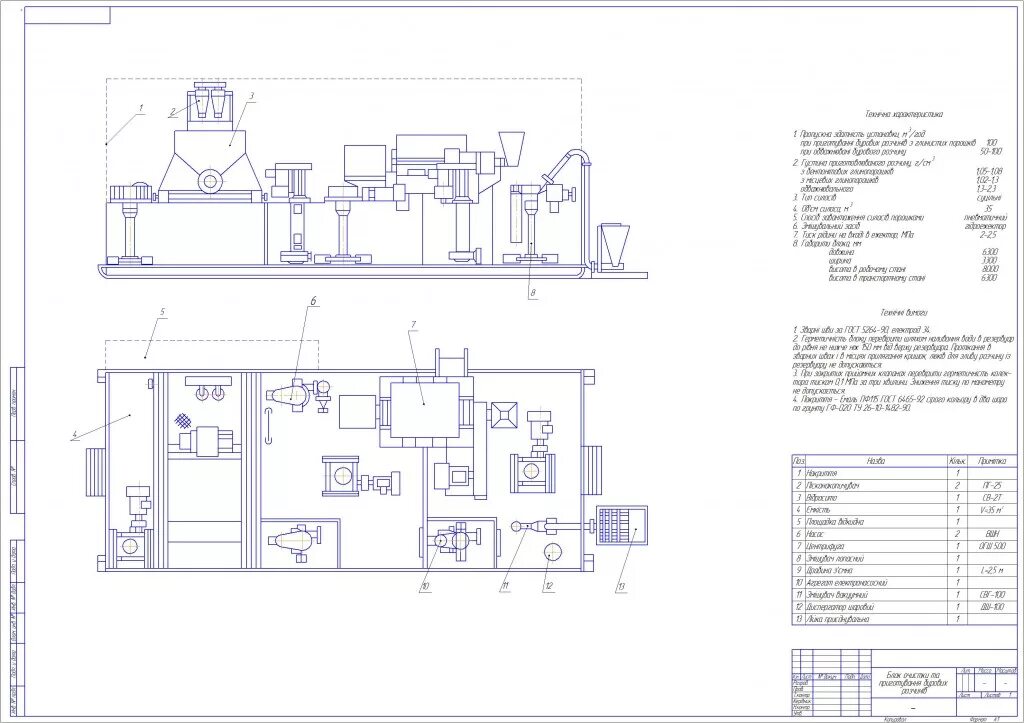Select table row 'Накриття'

click(904, 473)
